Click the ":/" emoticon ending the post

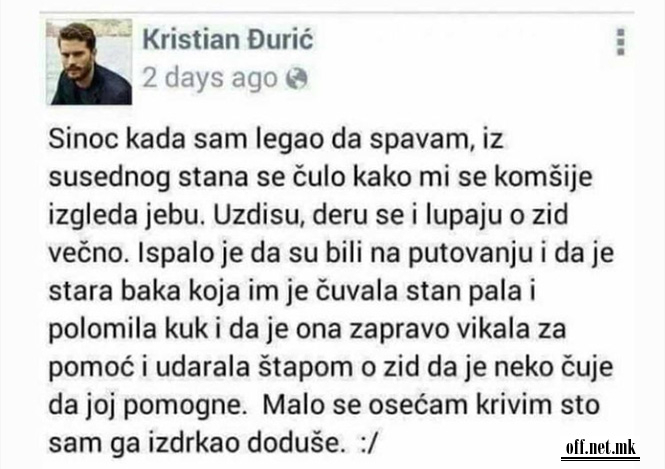point(367,444)
